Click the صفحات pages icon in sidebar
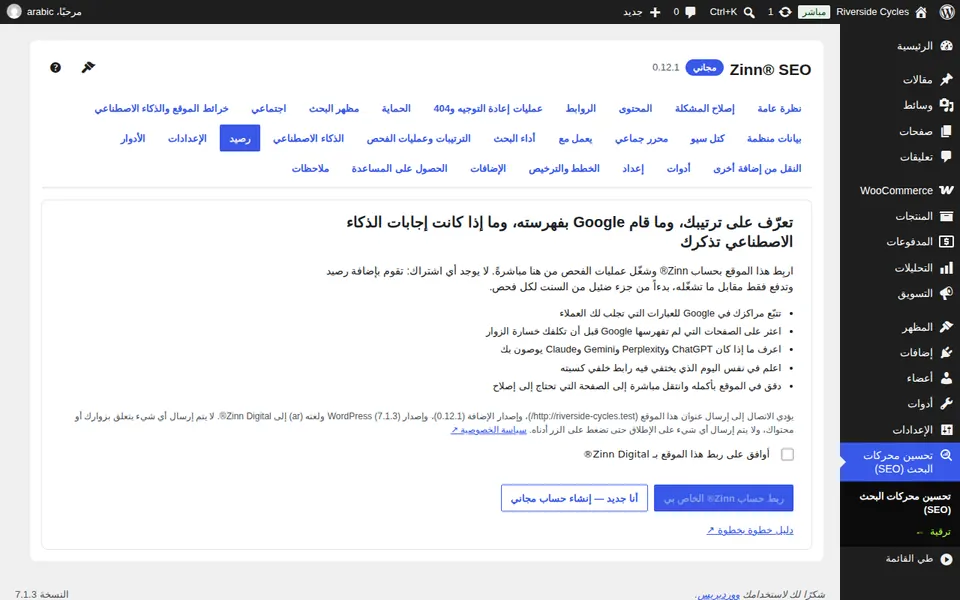 (x=947, y=131)
